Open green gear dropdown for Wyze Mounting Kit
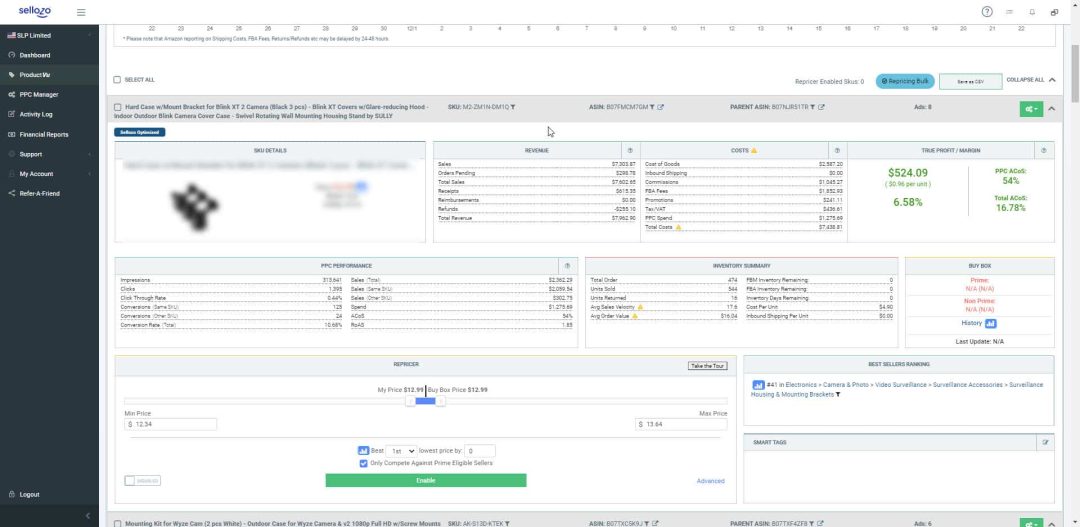Viewport: 1080px width, 527px height. tap(1031, 524)
